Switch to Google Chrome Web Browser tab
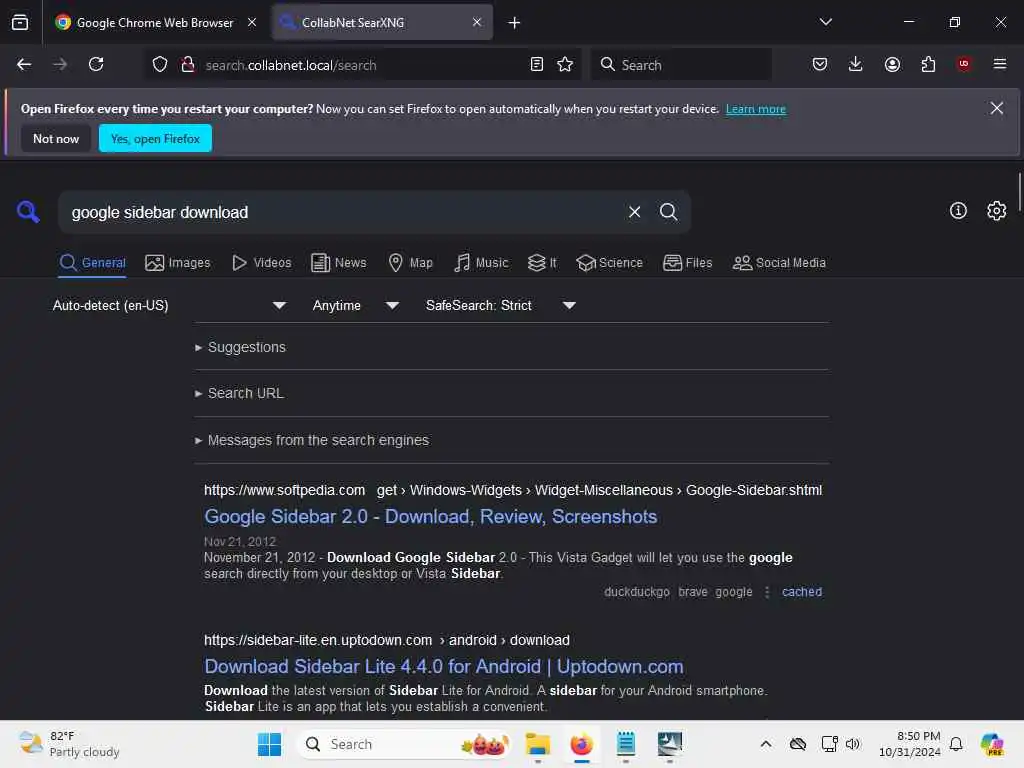1024x768 pixels. (155, 22)
